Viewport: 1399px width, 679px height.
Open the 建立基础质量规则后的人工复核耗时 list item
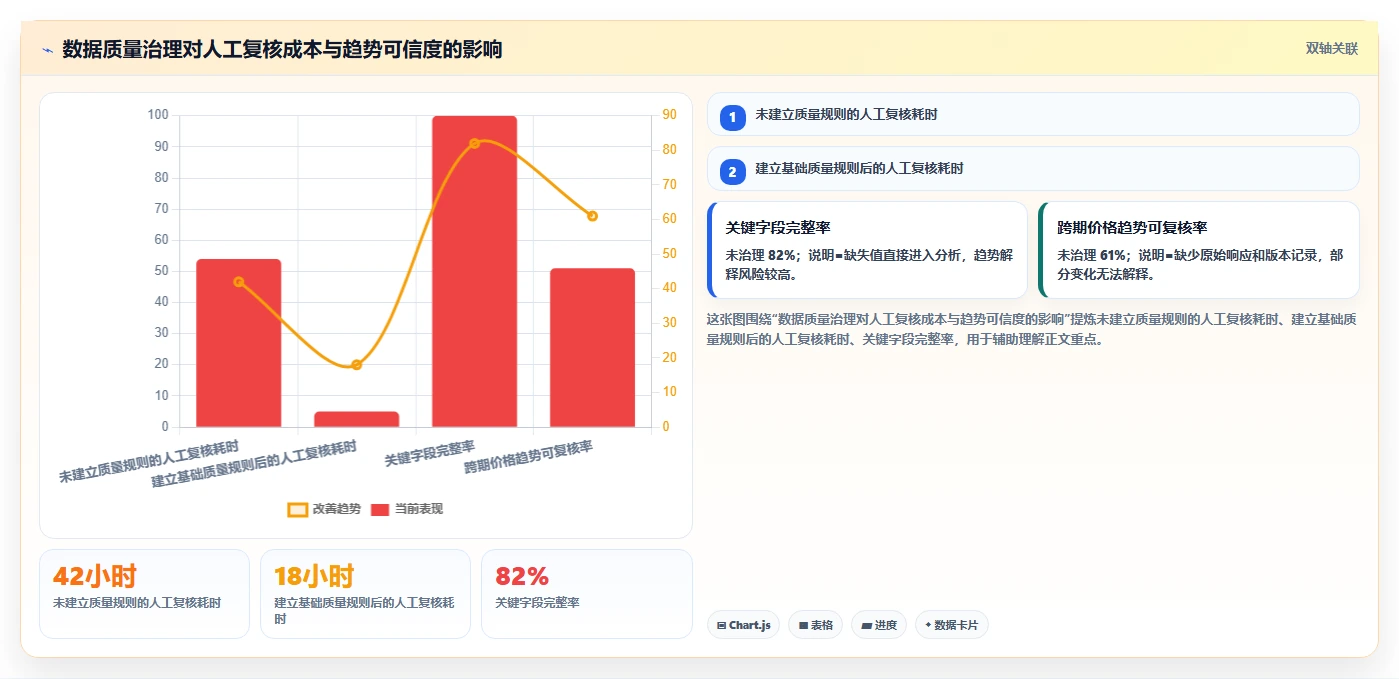tap(1033, 169)
